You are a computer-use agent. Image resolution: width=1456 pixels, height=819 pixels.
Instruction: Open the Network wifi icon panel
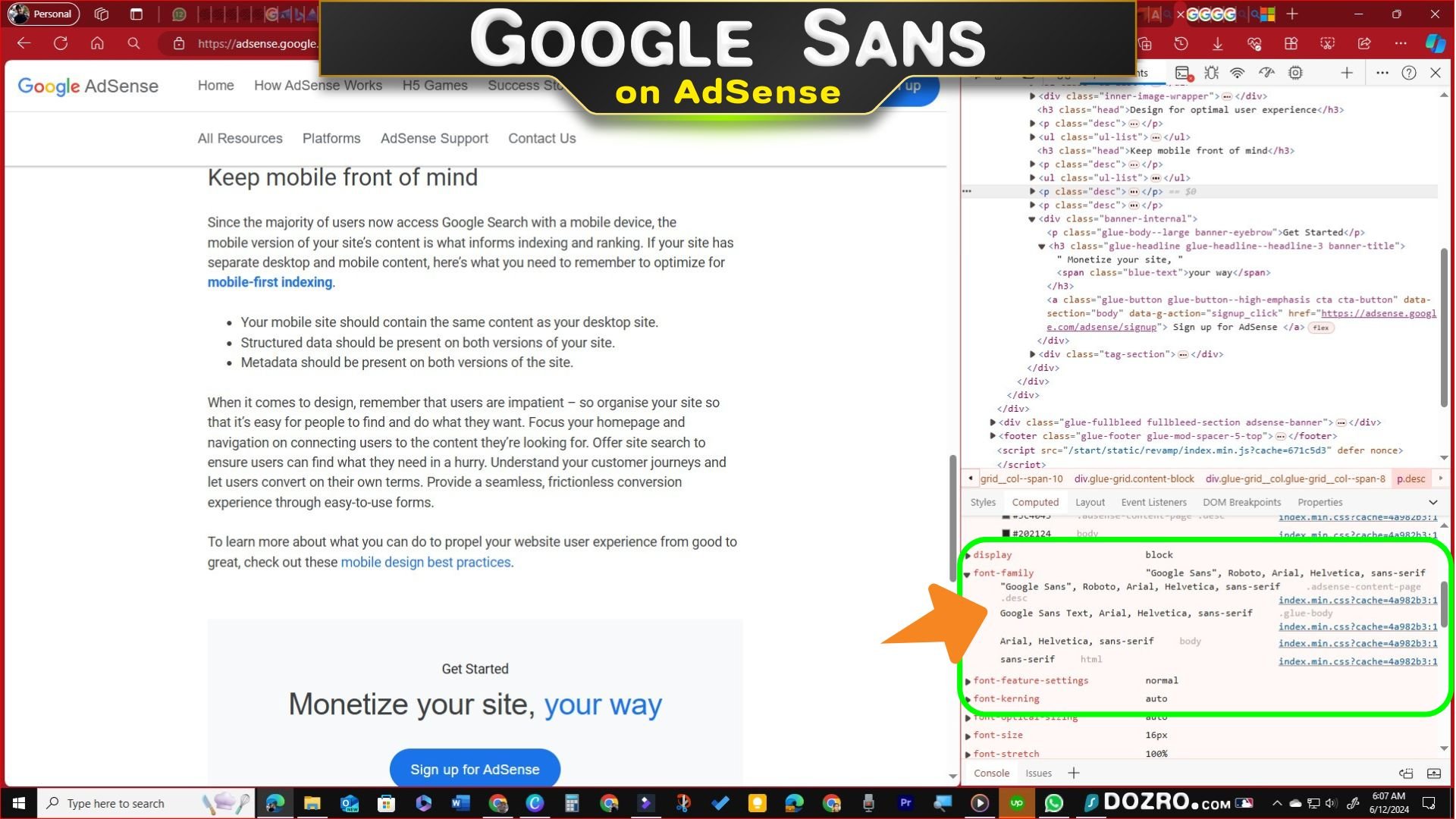1238,73
